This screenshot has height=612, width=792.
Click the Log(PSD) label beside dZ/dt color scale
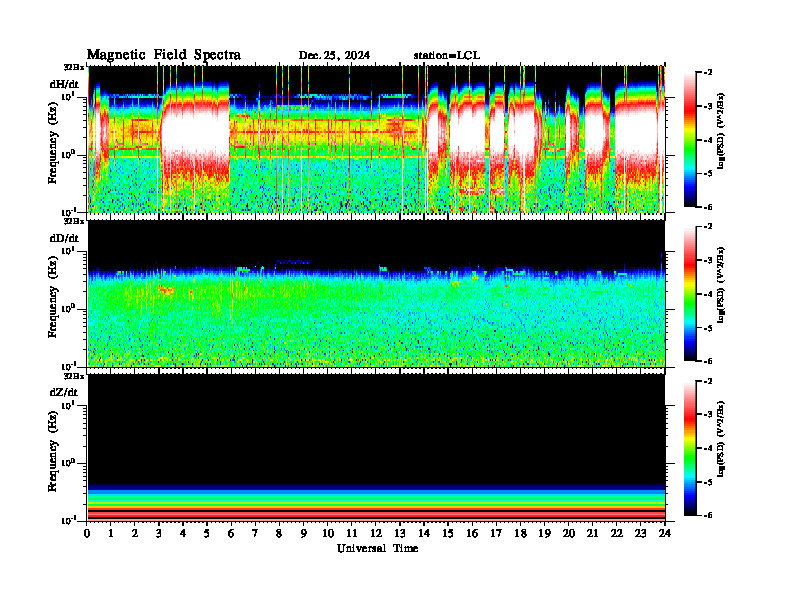(x=721, y=439)
